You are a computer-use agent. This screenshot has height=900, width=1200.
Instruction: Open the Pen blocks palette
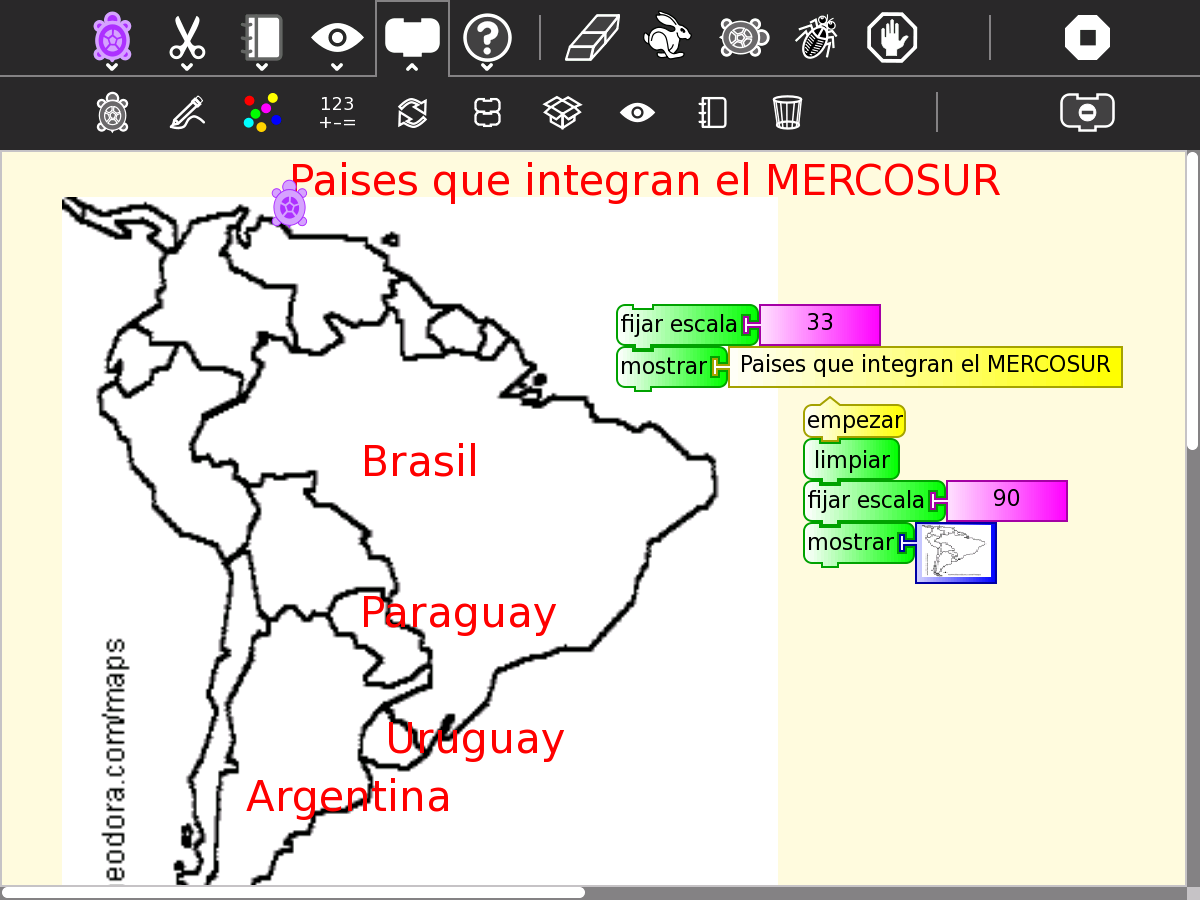186,112
